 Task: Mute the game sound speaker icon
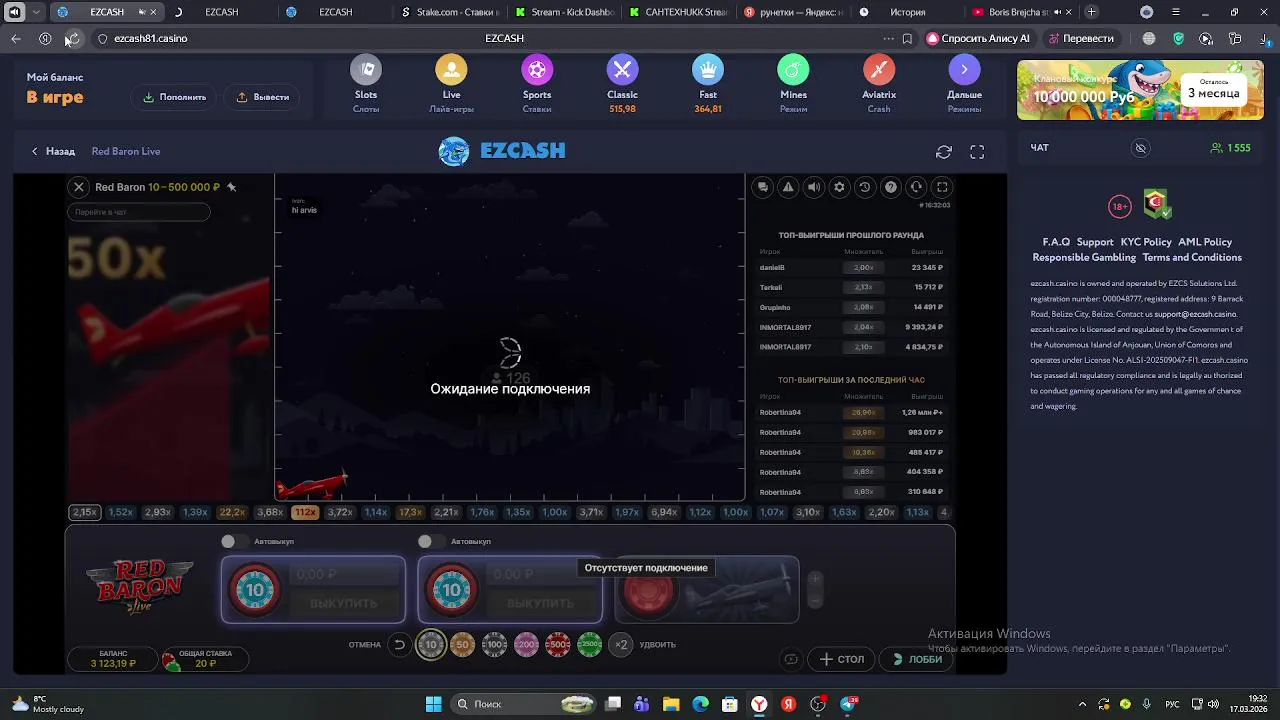(814, 187)
